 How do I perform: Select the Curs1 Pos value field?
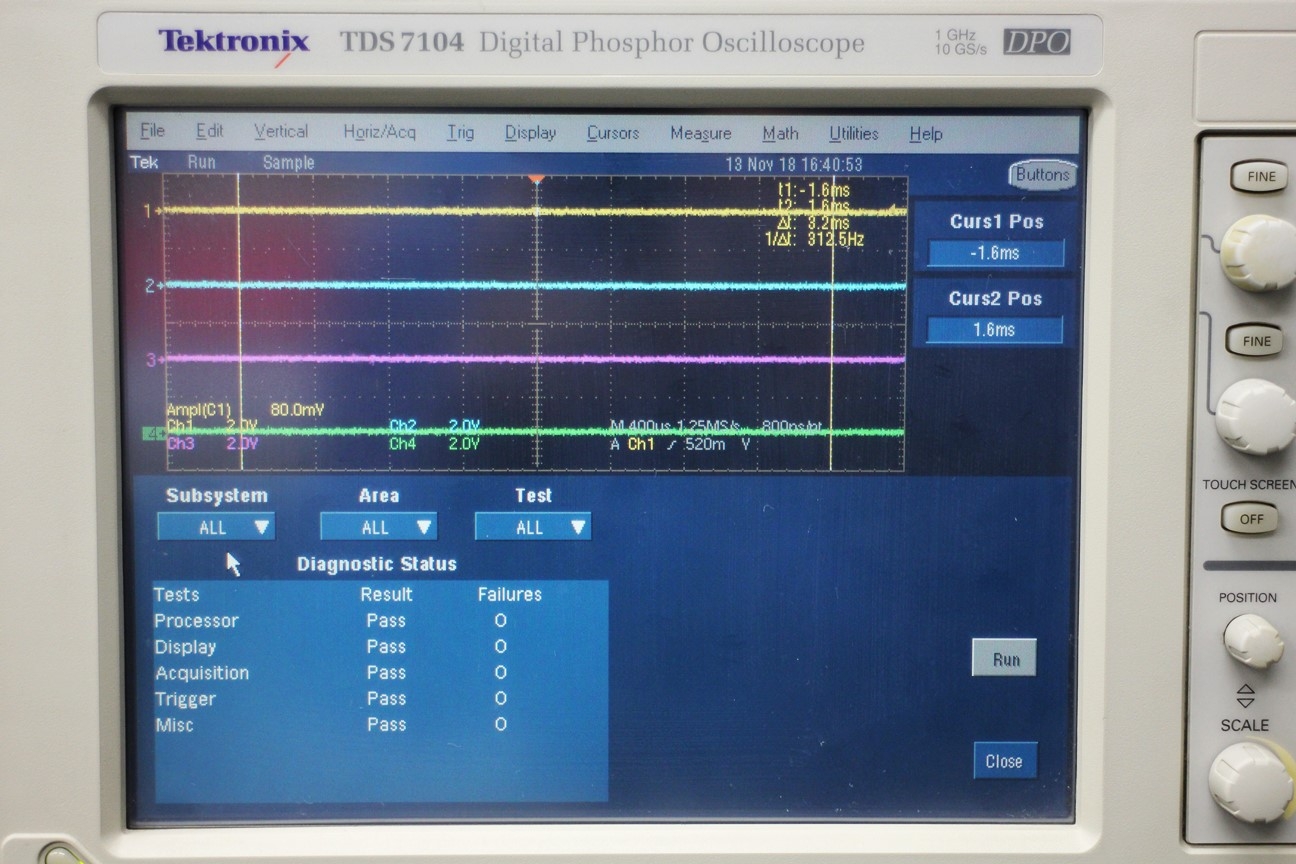(995, 253)
